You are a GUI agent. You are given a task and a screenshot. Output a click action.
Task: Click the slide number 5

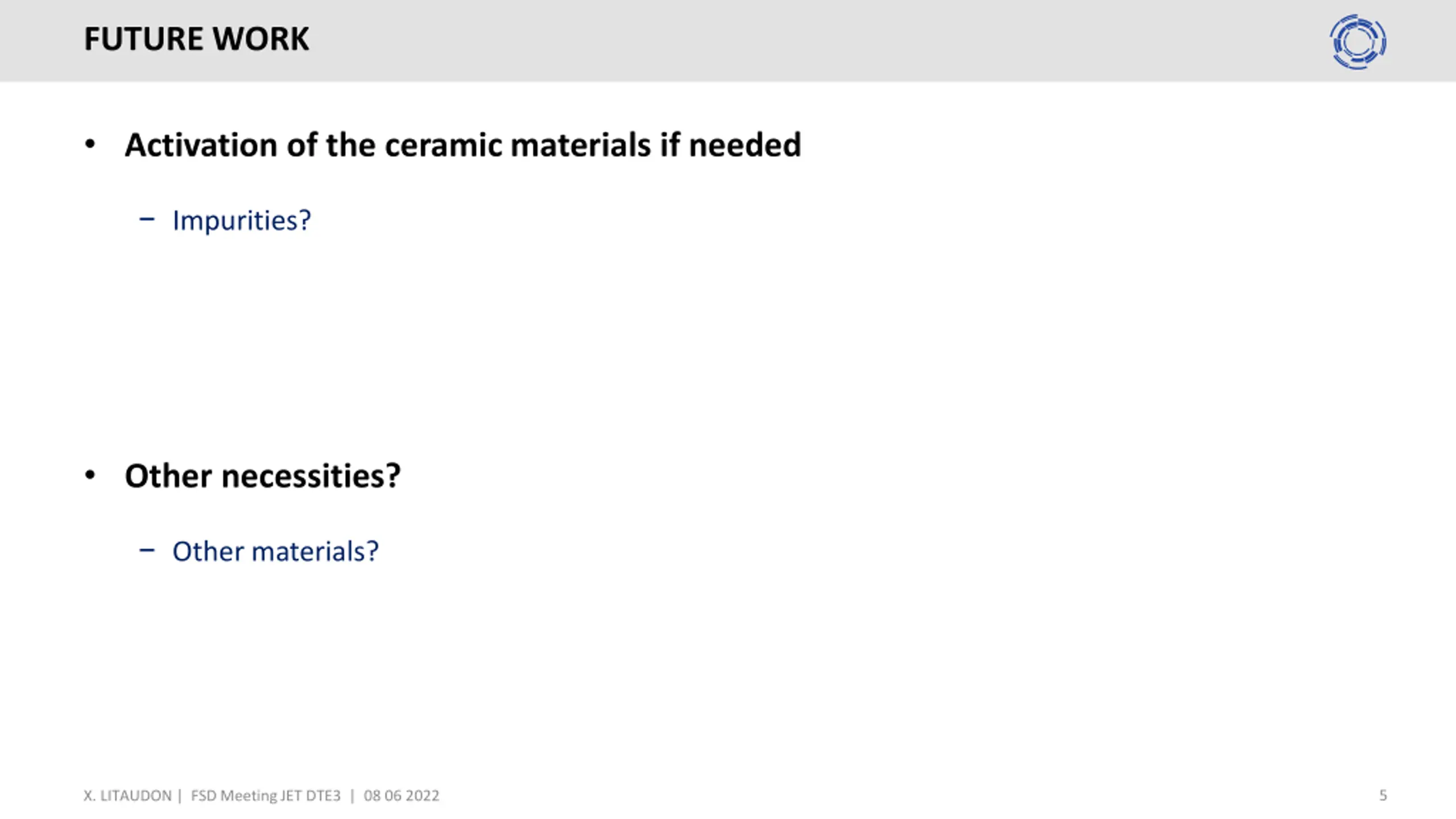pos(1383,796)
